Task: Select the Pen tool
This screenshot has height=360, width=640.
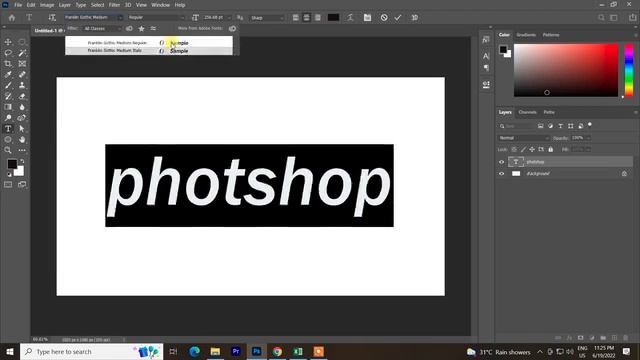Action: click(x=22, y=118)
